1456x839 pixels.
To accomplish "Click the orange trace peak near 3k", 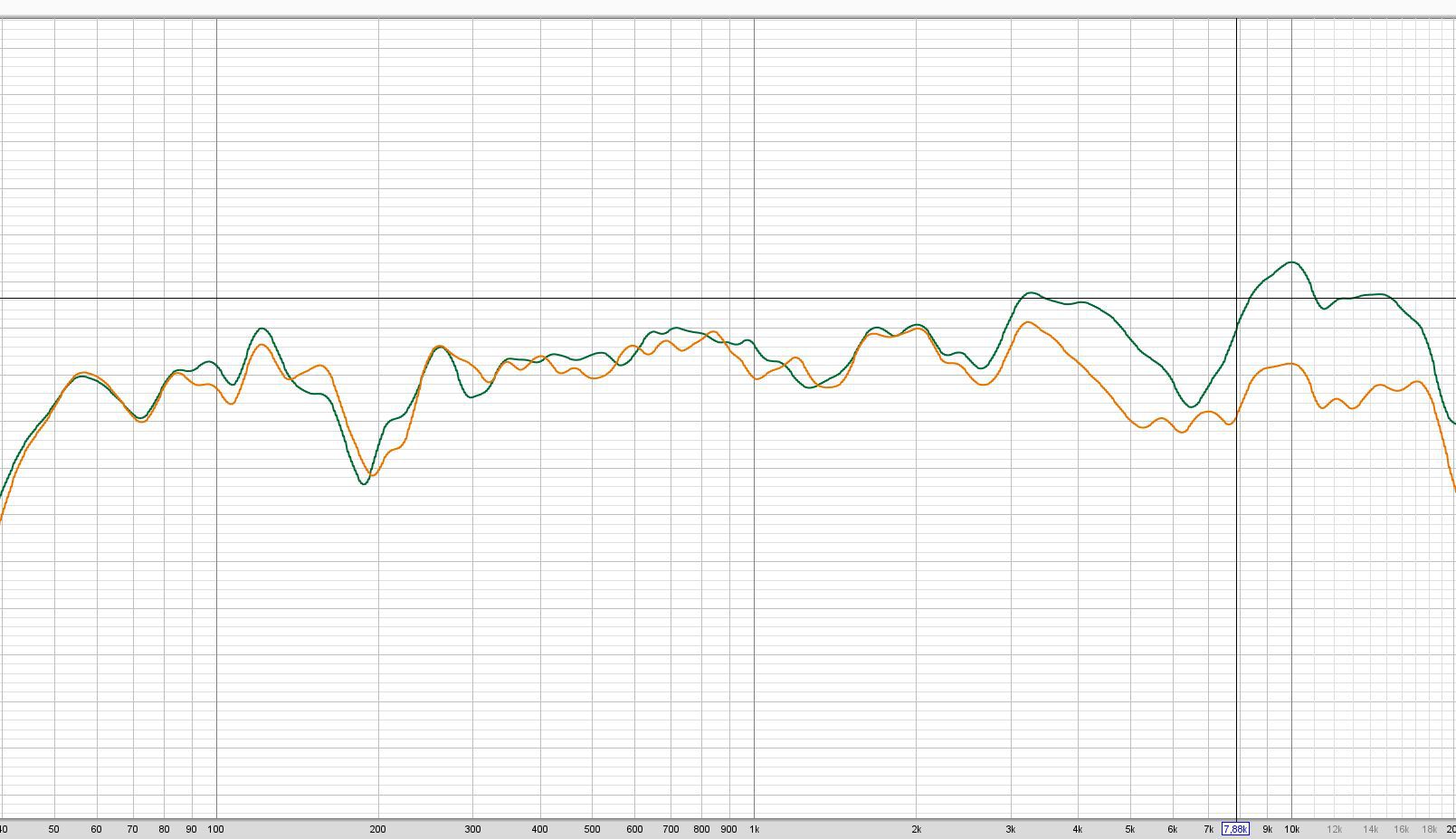I will [1028, 322].
